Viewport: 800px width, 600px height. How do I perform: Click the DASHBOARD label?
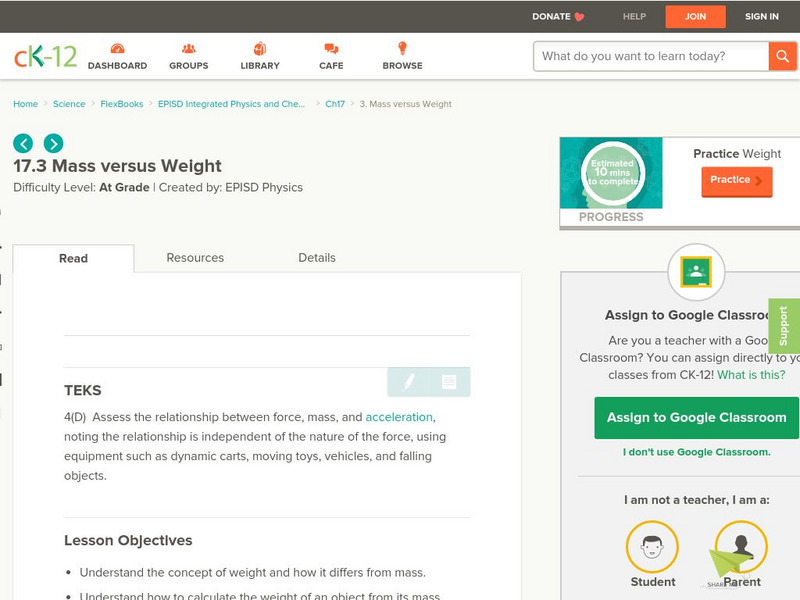117,66
